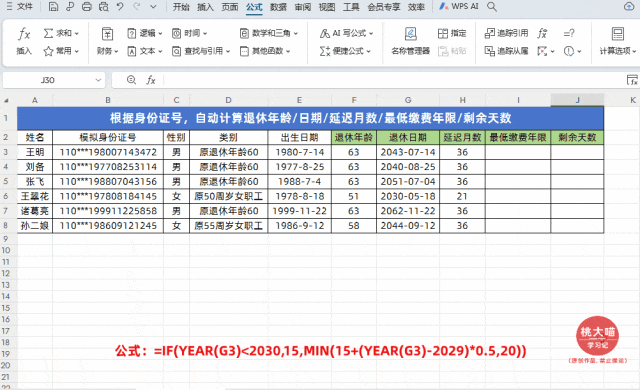Click the Save icon in quick access toolbar
Viewport: 640px width, 390px height.
53,7
